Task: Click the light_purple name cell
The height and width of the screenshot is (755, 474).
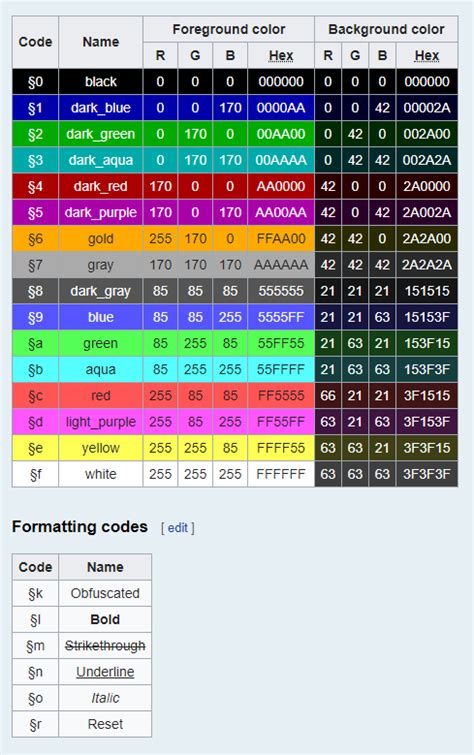Action: point(101,422)
